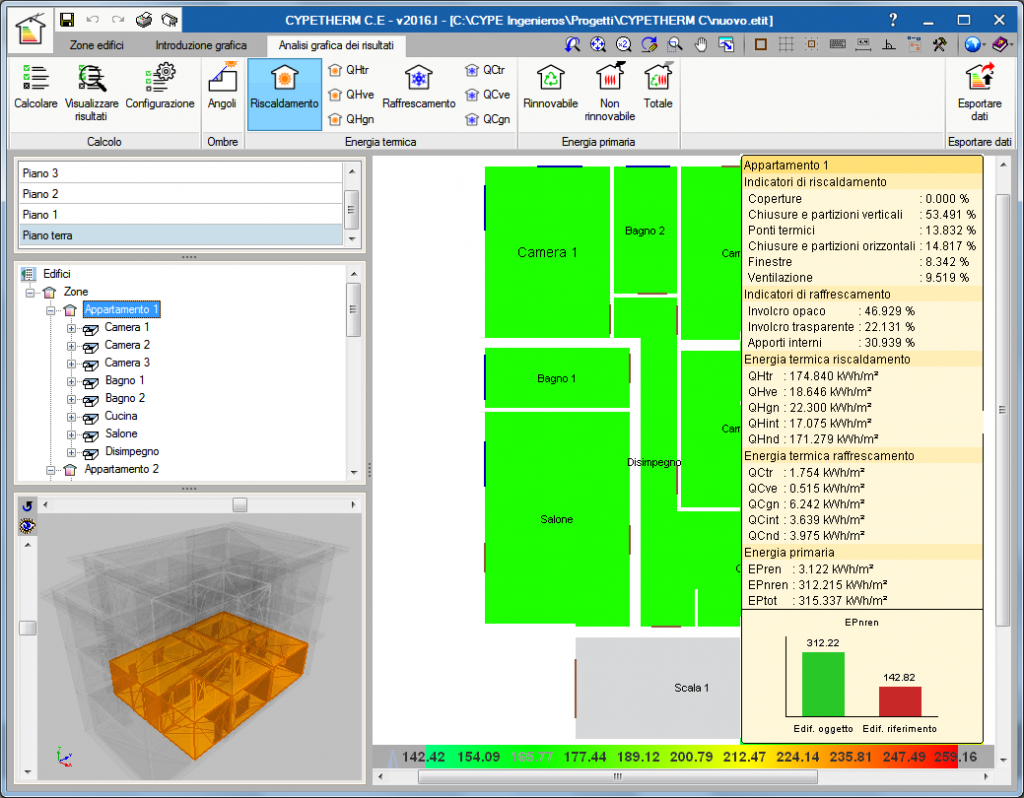Click the zoom extents tool with four arrows
The height and width of the screenshot is (798, 1024).
[x=598, y=44]
